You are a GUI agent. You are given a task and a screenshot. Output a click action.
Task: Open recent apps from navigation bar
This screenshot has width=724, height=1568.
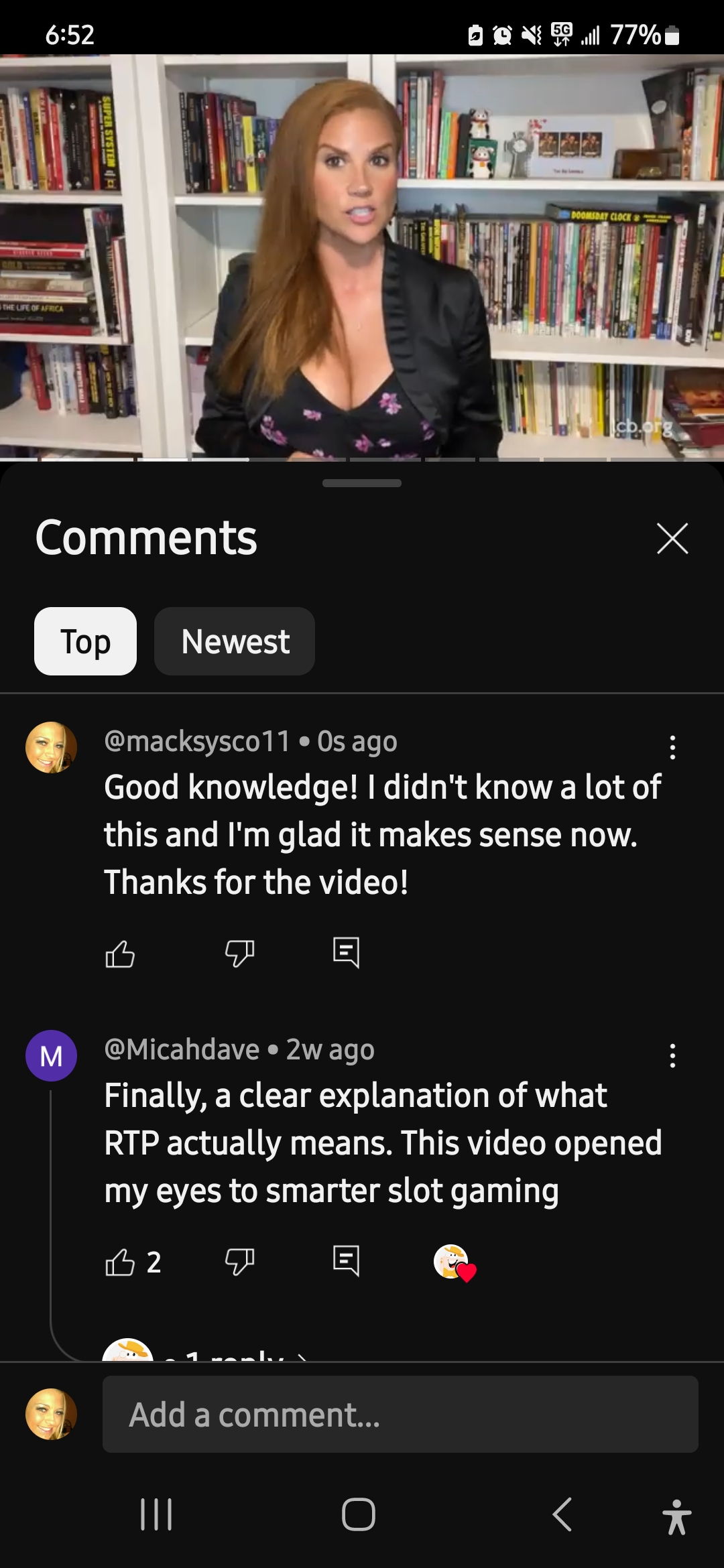(x=156, y=1514)
